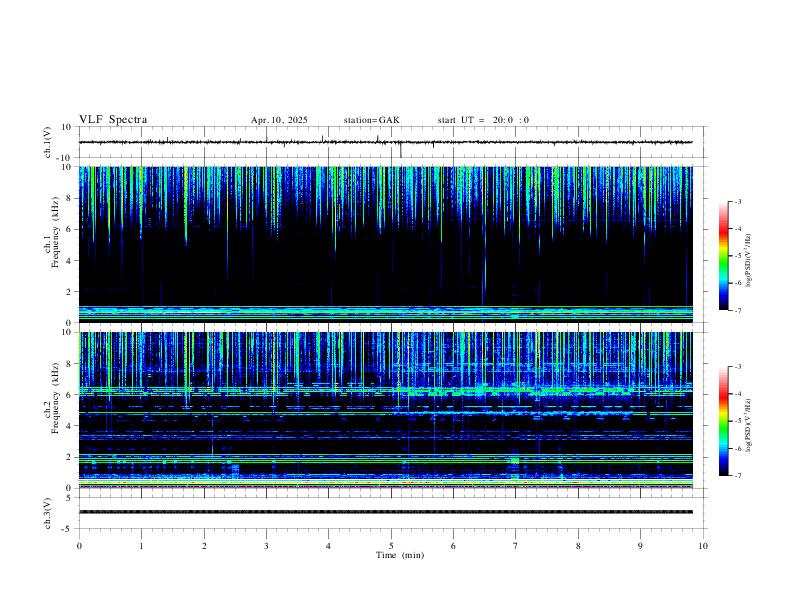Click time axis tick label '7'
This screenshot has height=612, width=792.
tap(516, 546)
